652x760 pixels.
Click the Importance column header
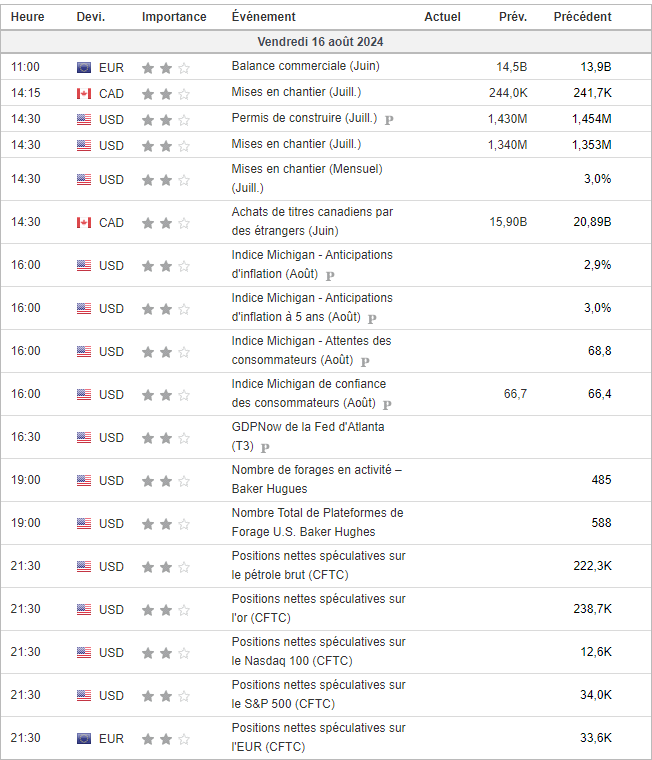(174, 17)
